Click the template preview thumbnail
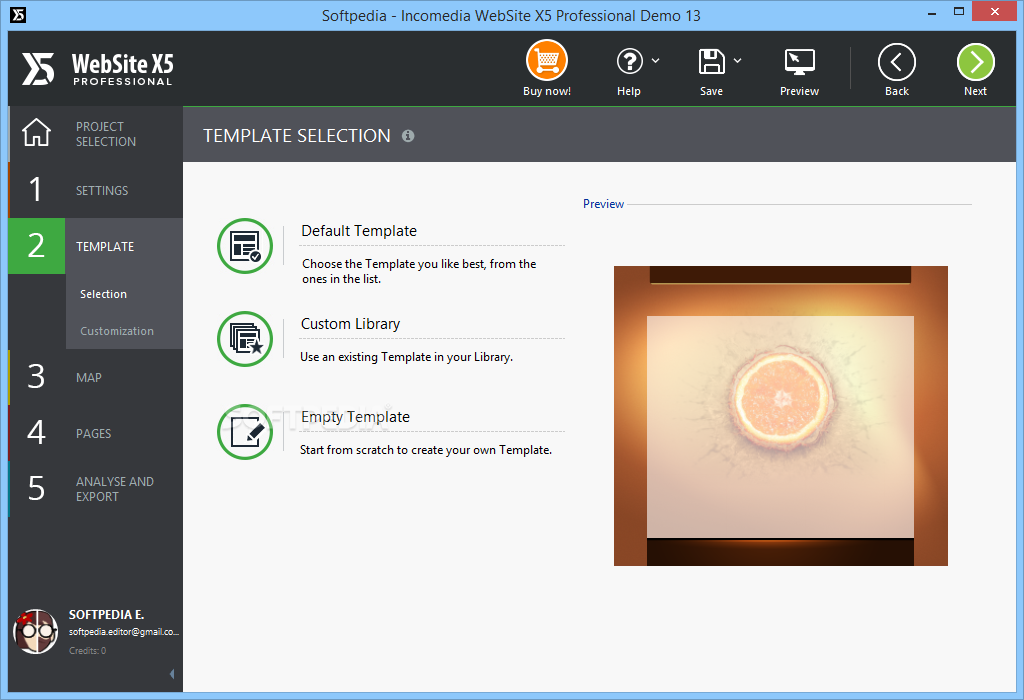Image resolution: width=1024 pixels, height=700 pixels. click(780, 415)
